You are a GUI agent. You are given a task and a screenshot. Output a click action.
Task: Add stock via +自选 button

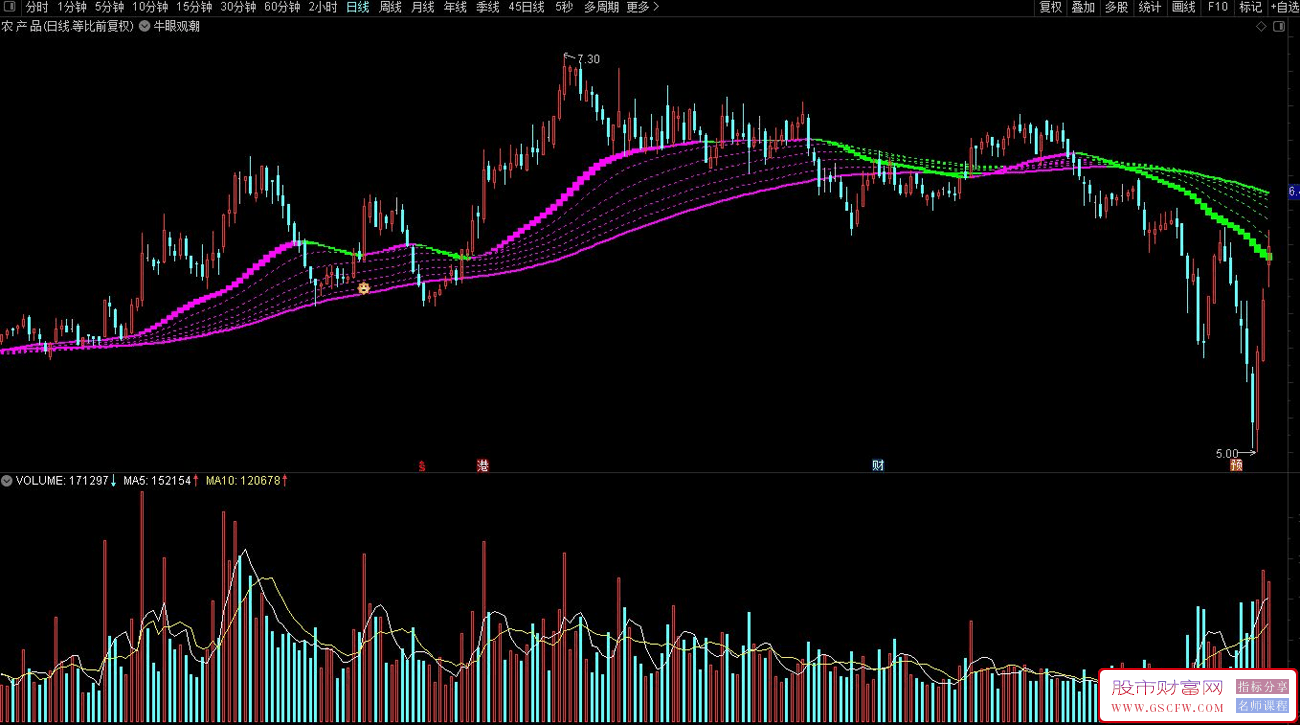(x=1285, y=7)
